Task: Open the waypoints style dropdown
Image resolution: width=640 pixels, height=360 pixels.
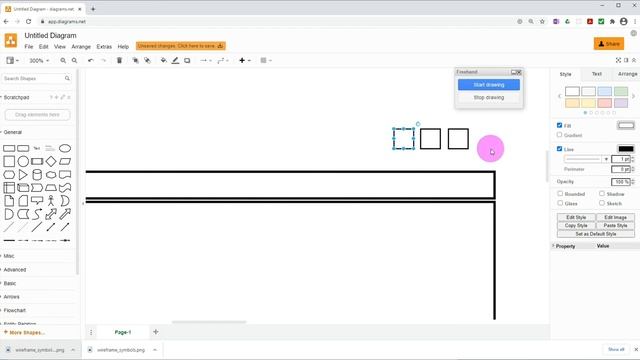Action: pos(222,60)
